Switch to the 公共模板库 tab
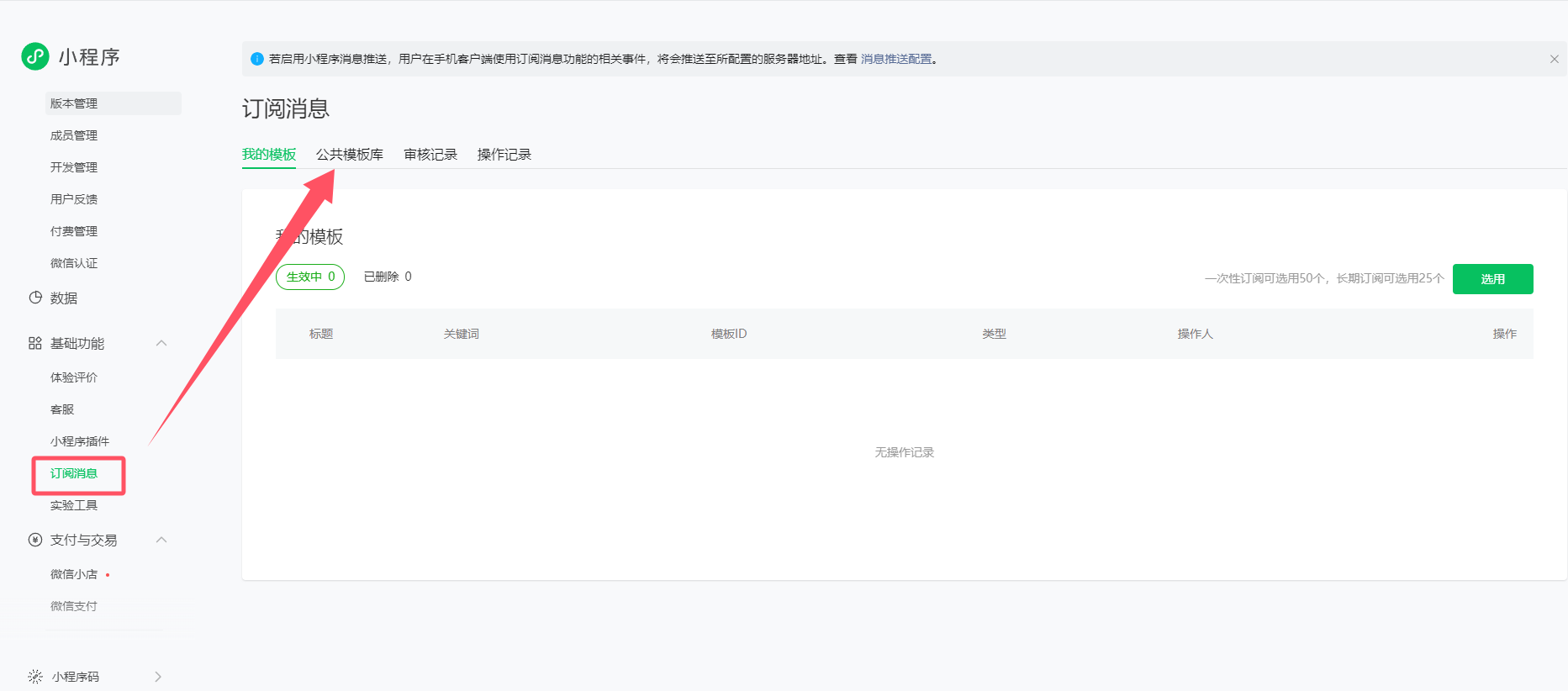Image resolution: width=1568 pixels, height=691 pixels. pos(350,155)
